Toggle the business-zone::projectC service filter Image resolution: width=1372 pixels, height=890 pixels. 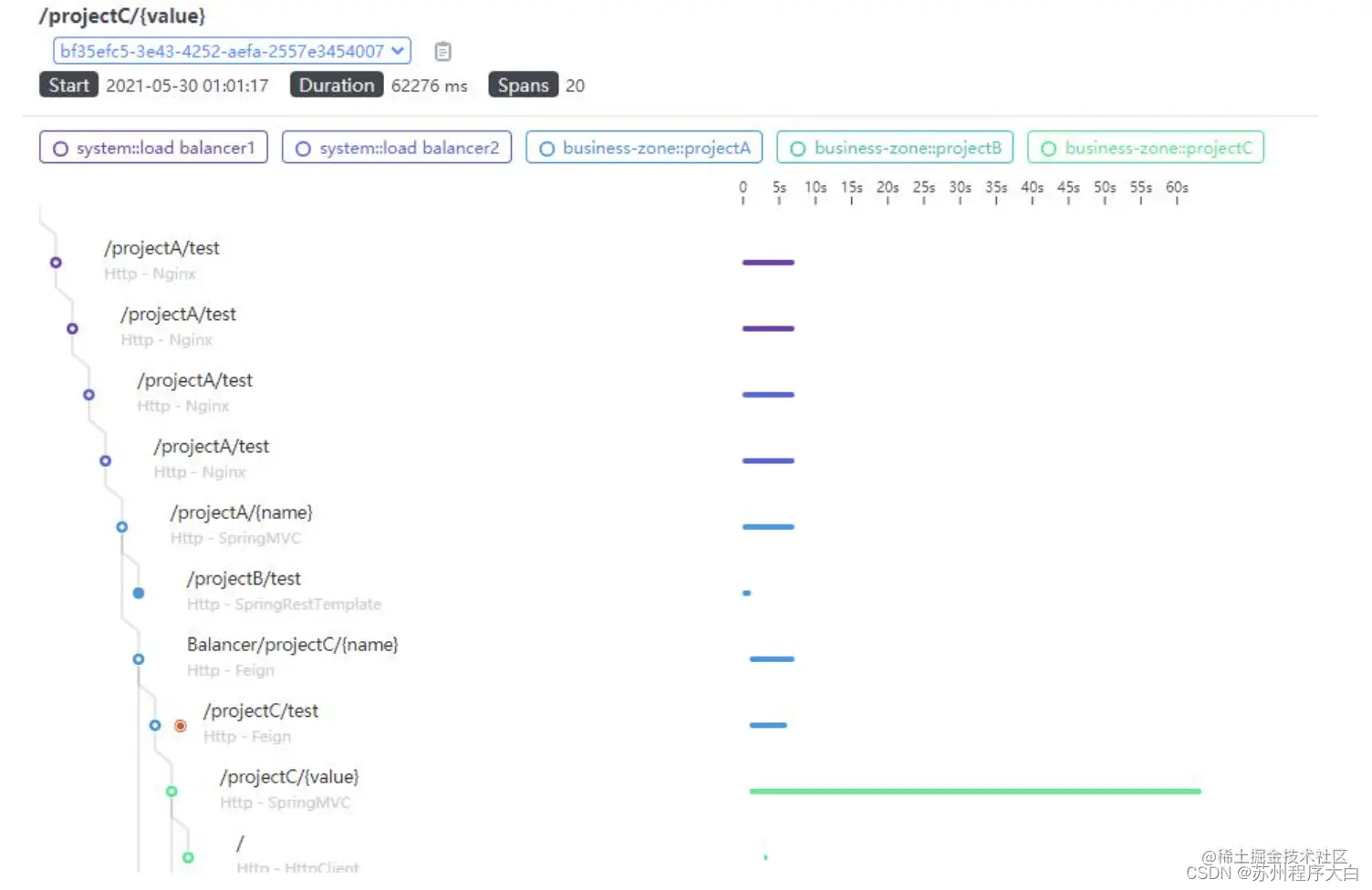1146,148
